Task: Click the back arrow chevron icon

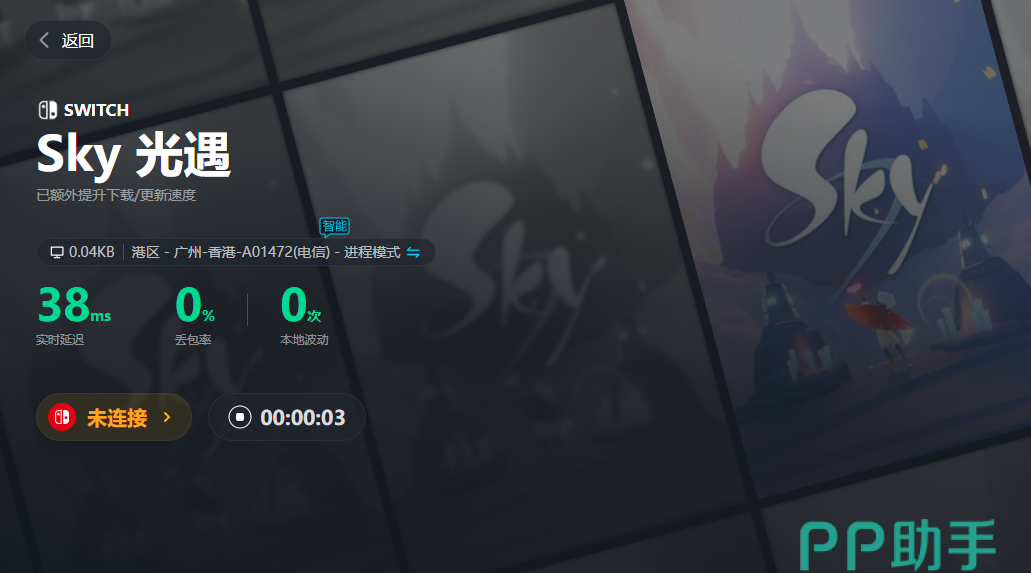Action: tap(44, 40)
